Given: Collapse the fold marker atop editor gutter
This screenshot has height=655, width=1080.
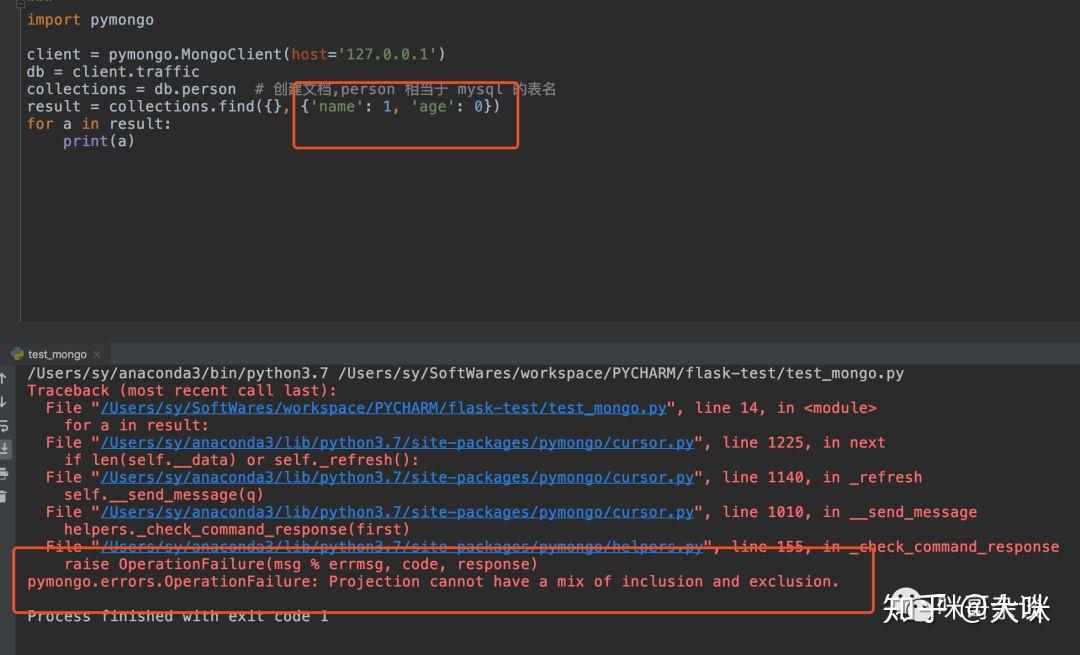Looking at the screenshot, I should (x=20, y=3).
